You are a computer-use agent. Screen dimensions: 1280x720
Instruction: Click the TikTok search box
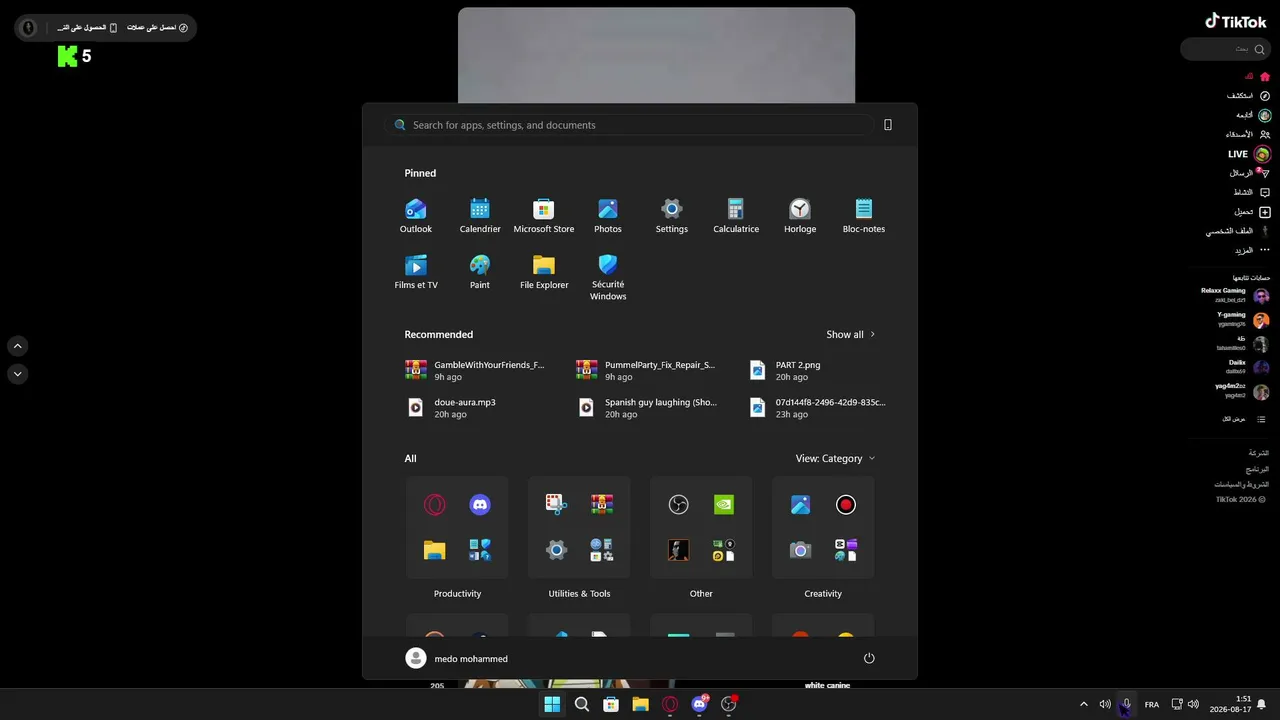pyautogui.click(x=1226, y=49)
